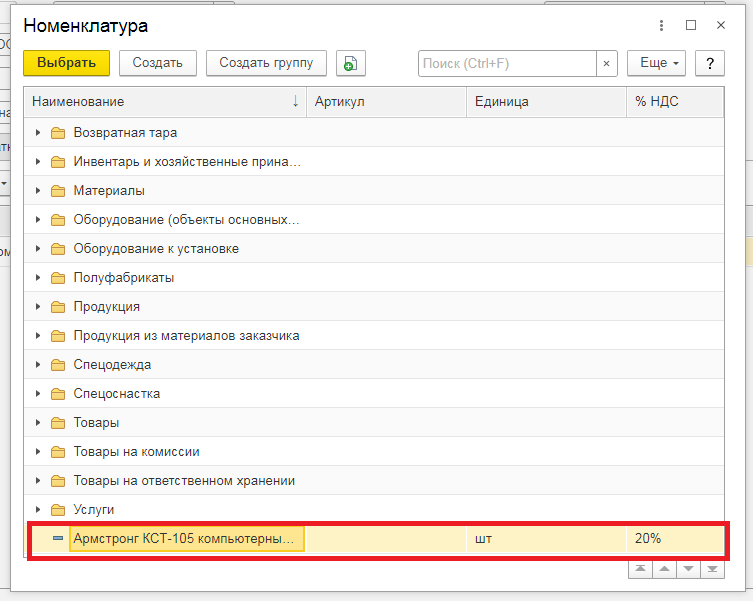Click the % НДС column header
The height and width of the screenshot is (601, 753).
675,102
